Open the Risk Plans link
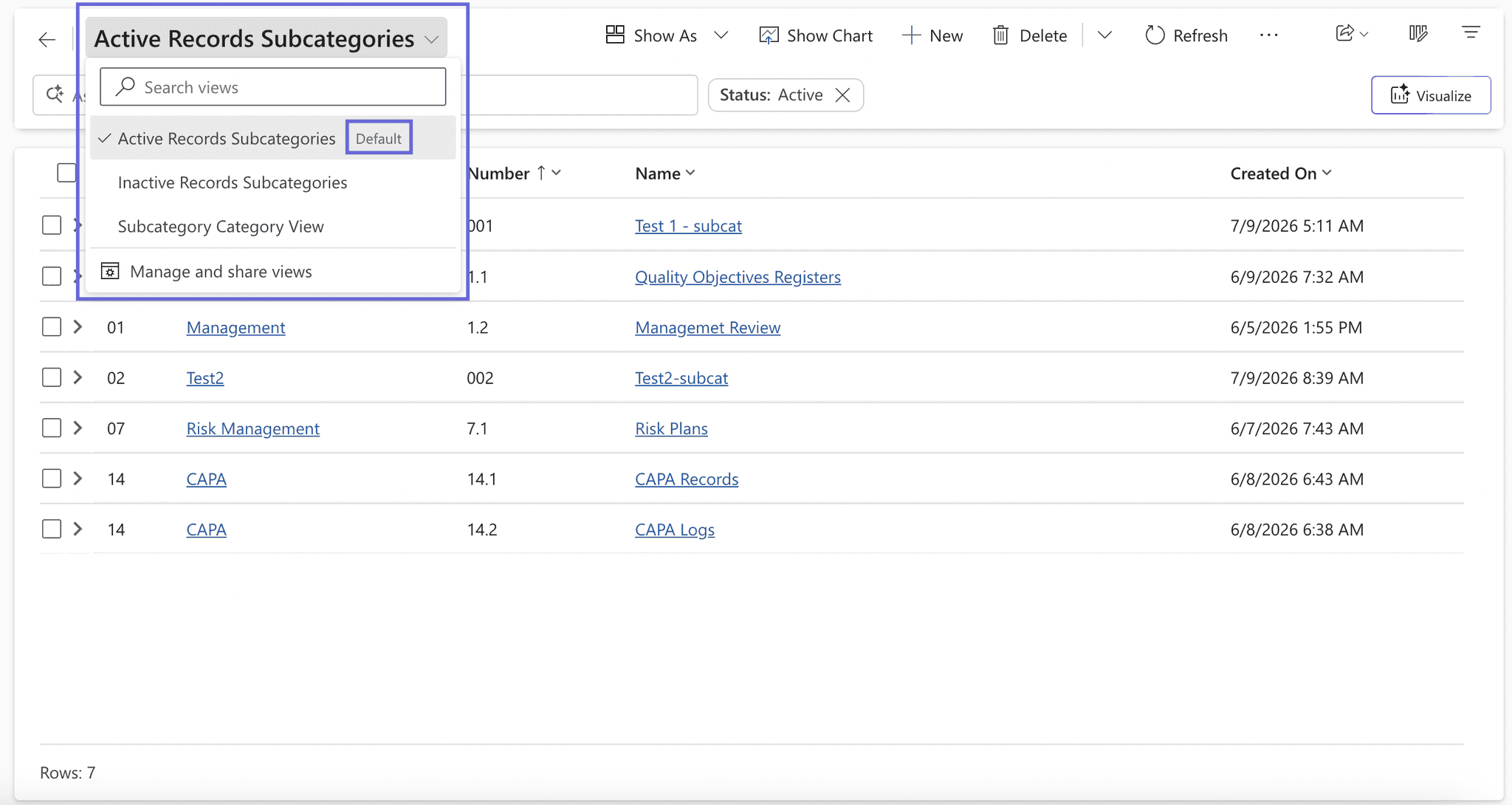 click(671, 428)
